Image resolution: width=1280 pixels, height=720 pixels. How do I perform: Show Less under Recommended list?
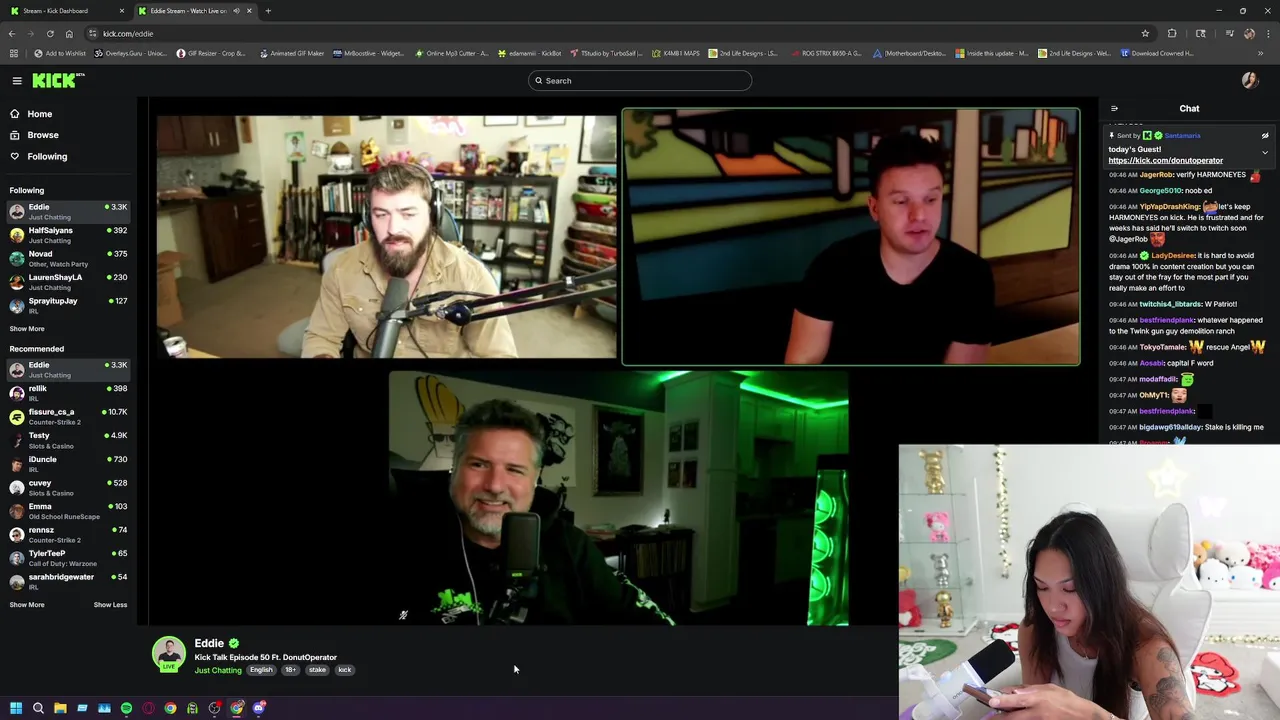(x=110, y=605)
